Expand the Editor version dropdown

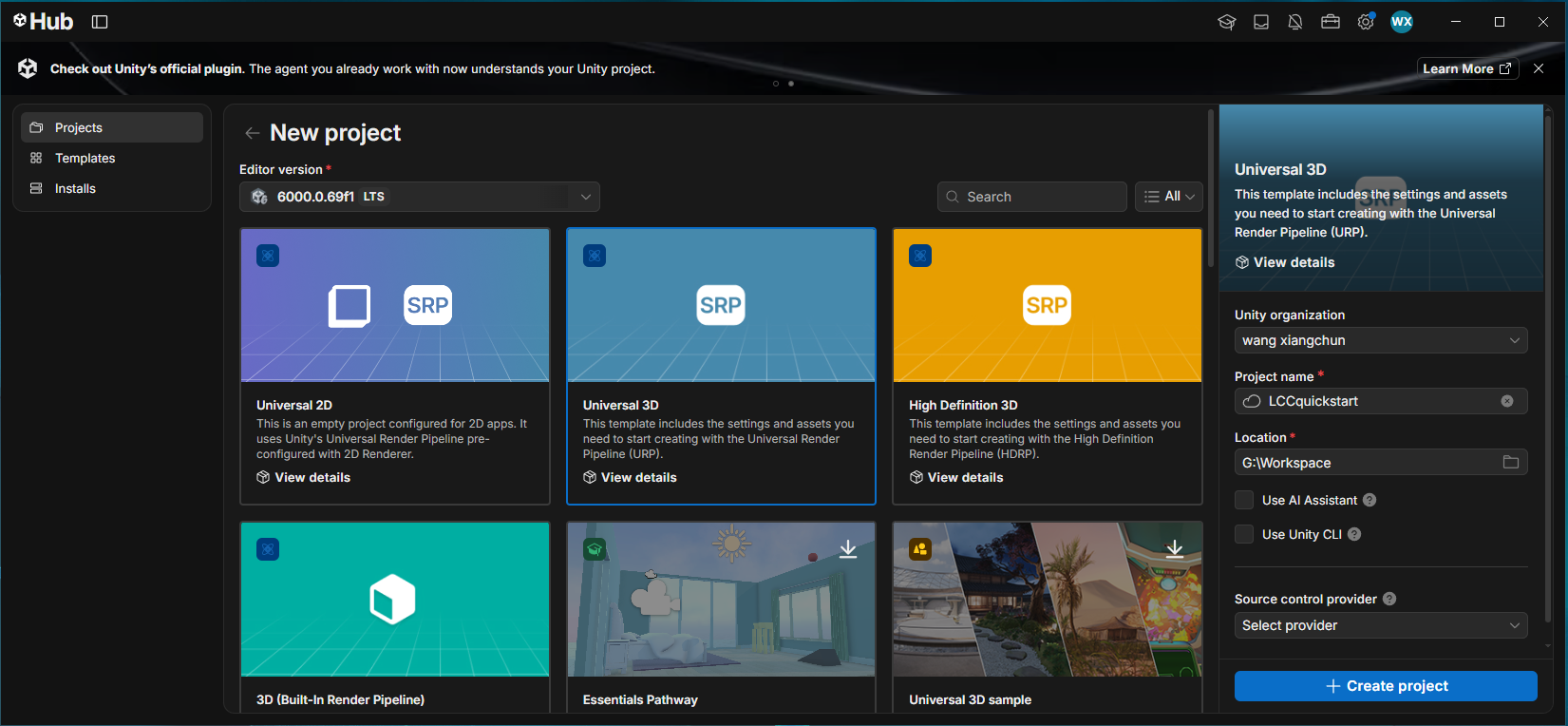(420, 197)
